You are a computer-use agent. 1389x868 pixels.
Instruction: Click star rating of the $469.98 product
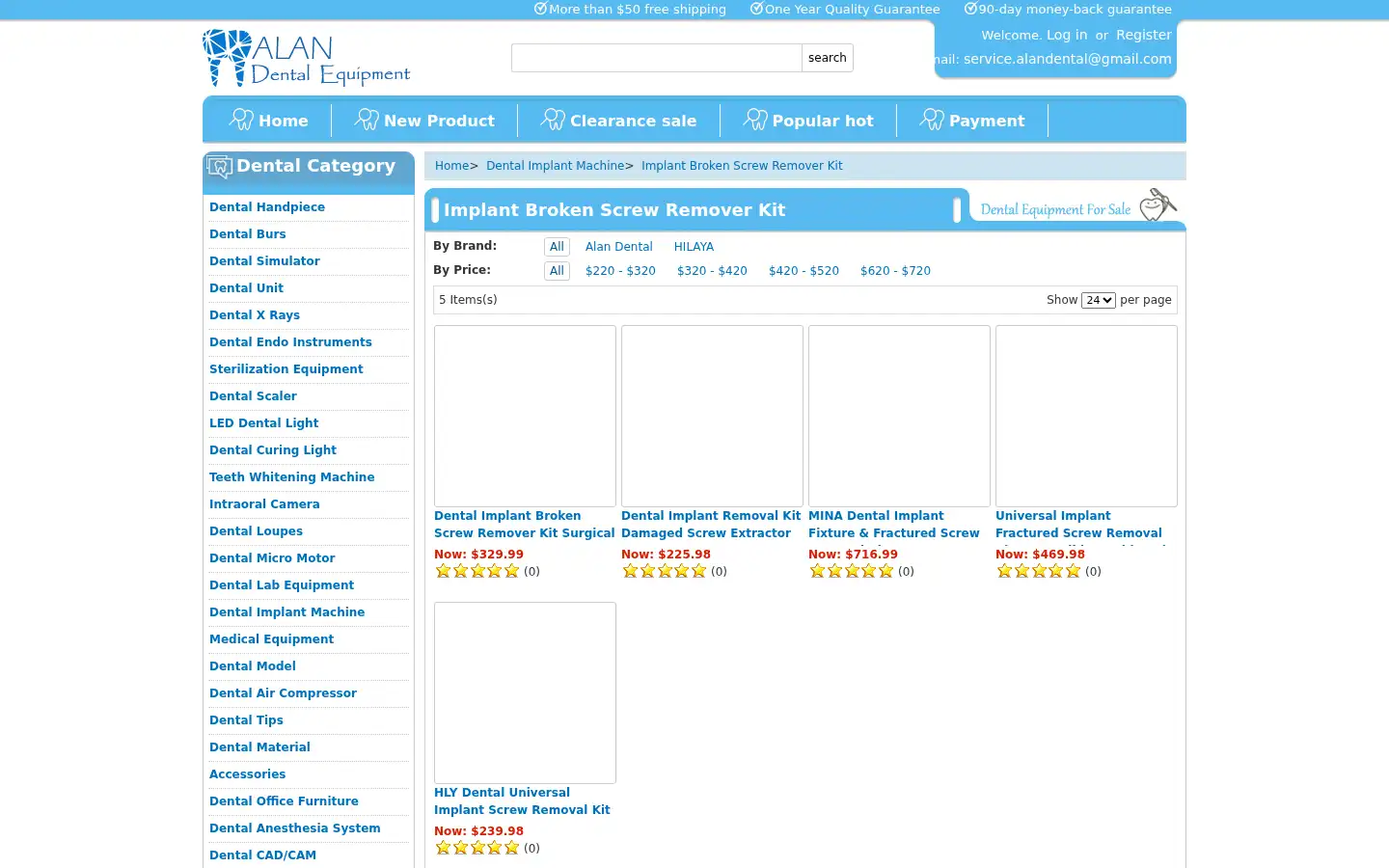[x=1039, y=571]
